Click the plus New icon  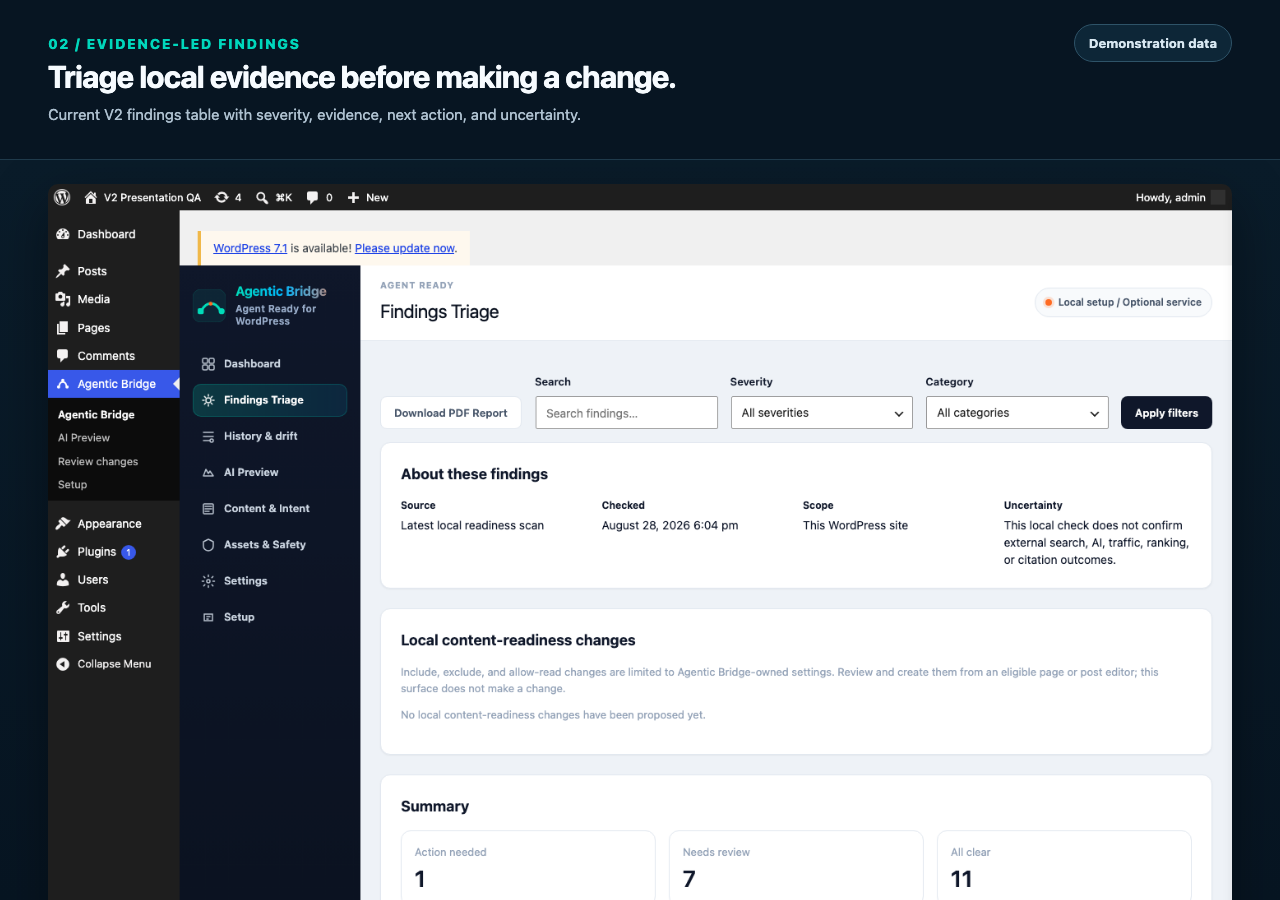(x=353, y=198)
